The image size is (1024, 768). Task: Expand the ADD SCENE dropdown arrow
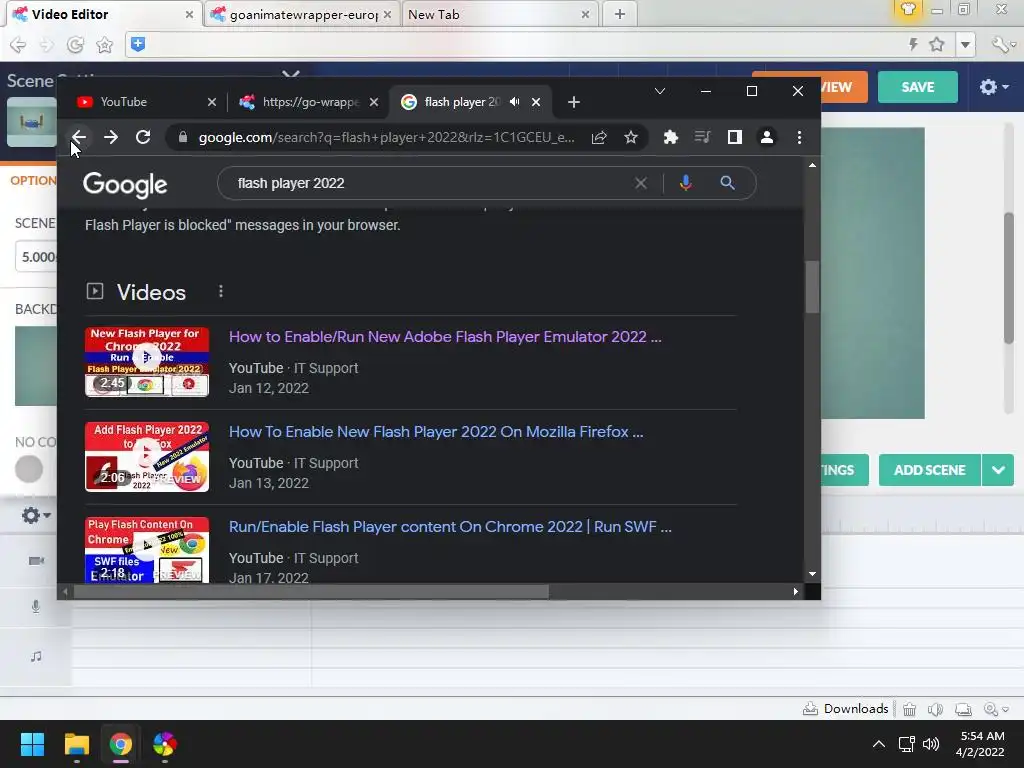(998, 470)
